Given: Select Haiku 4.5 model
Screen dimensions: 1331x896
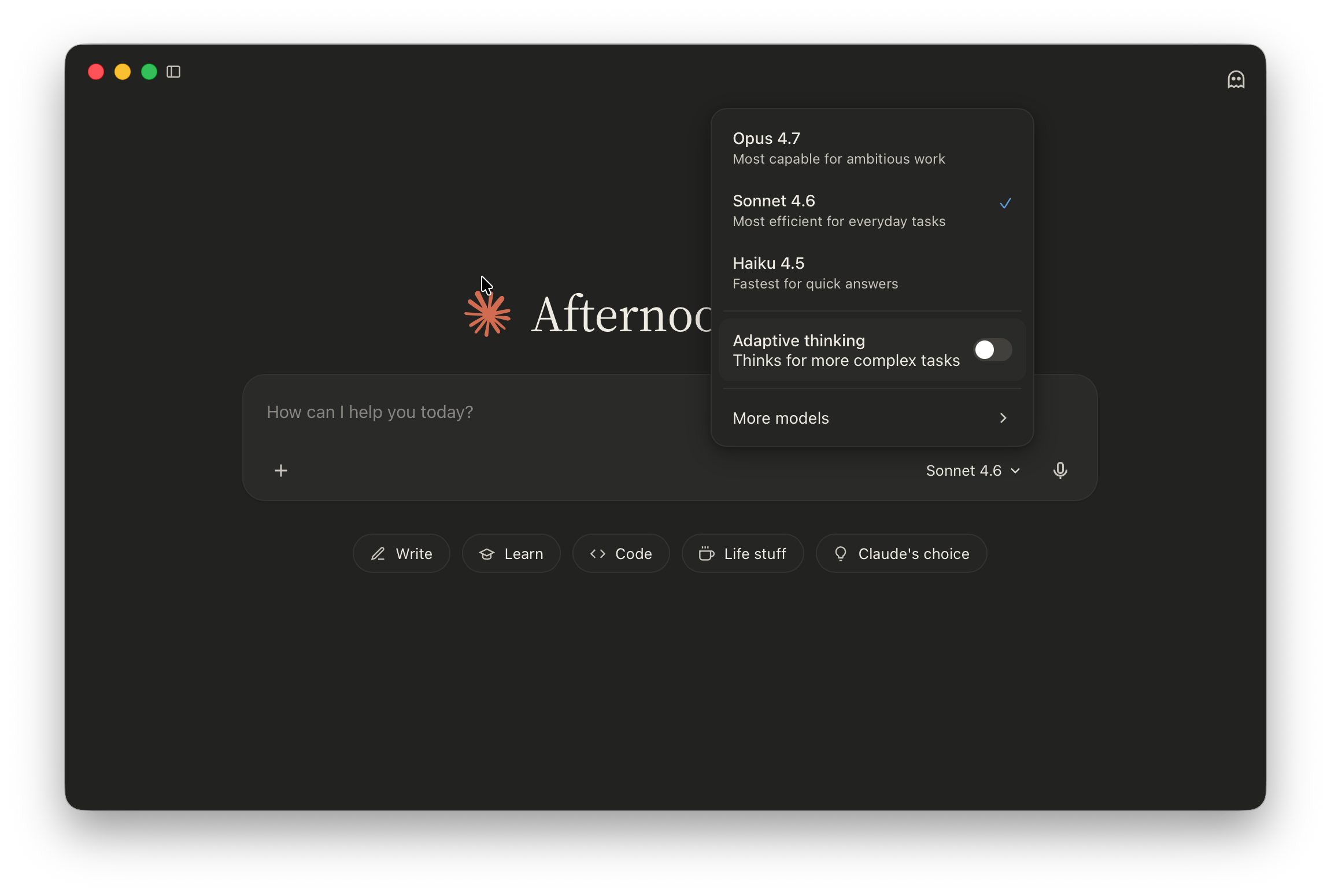Looking at the screenshot, I should [872, 273].
